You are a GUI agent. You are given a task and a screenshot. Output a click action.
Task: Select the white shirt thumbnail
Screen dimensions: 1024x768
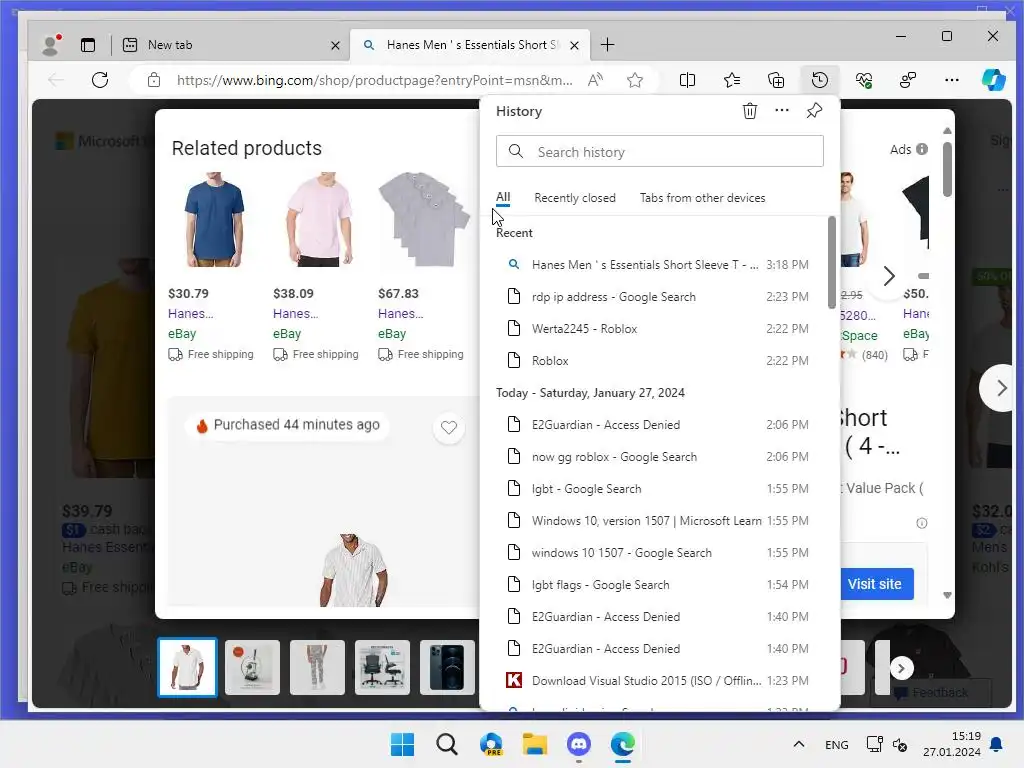pyautogui.click(x=187, y=667)
